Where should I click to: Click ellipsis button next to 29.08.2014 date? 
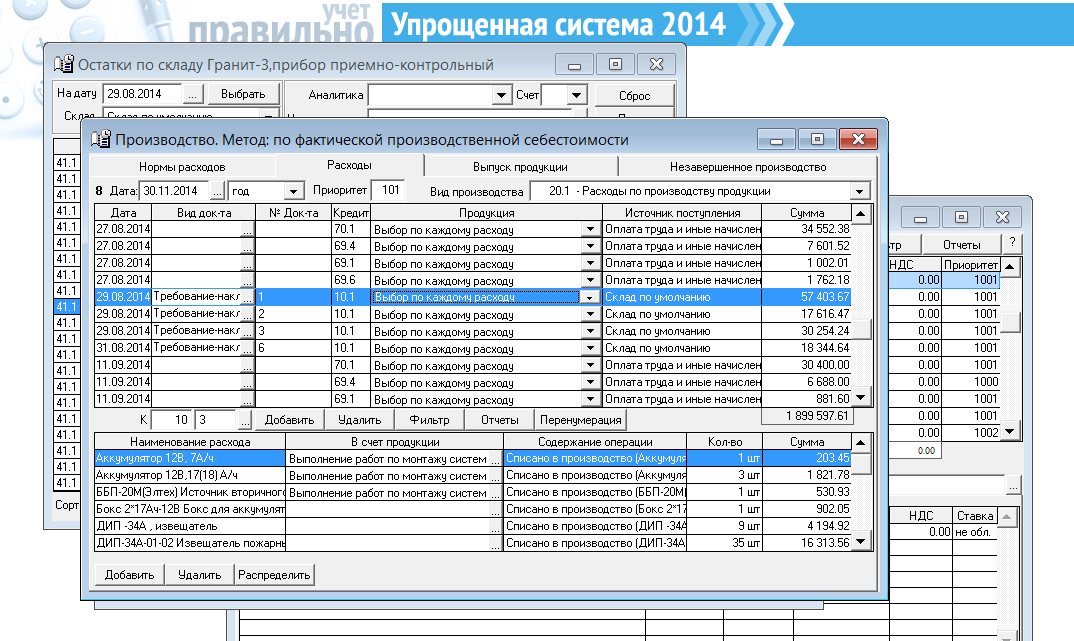(x=194, y=94)
